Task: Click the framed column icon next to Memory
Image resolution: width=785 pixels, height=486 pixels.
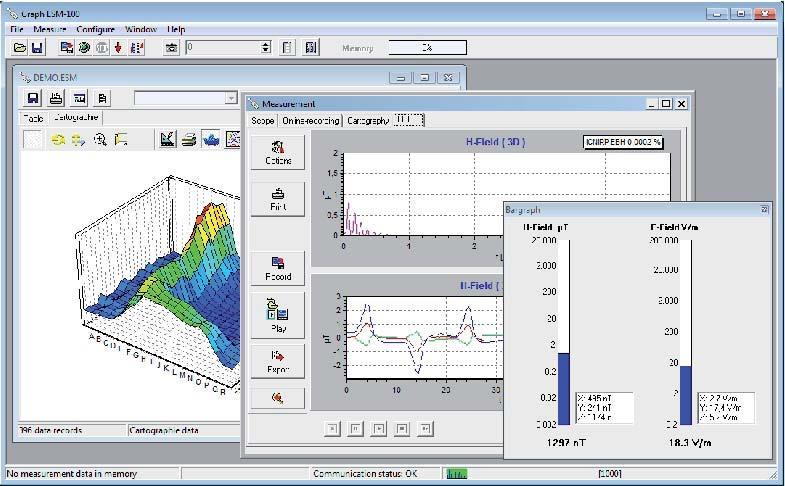Action: tap(311, 48)
